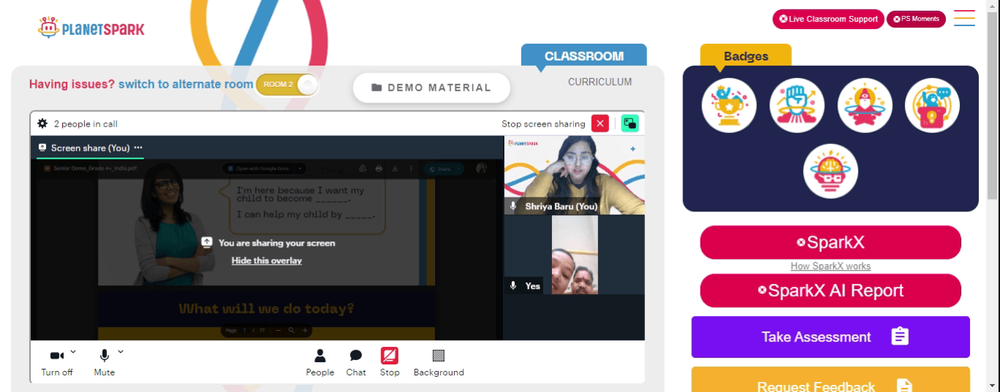
Task: Open the How SparkX works link
Action: (830, 266)
